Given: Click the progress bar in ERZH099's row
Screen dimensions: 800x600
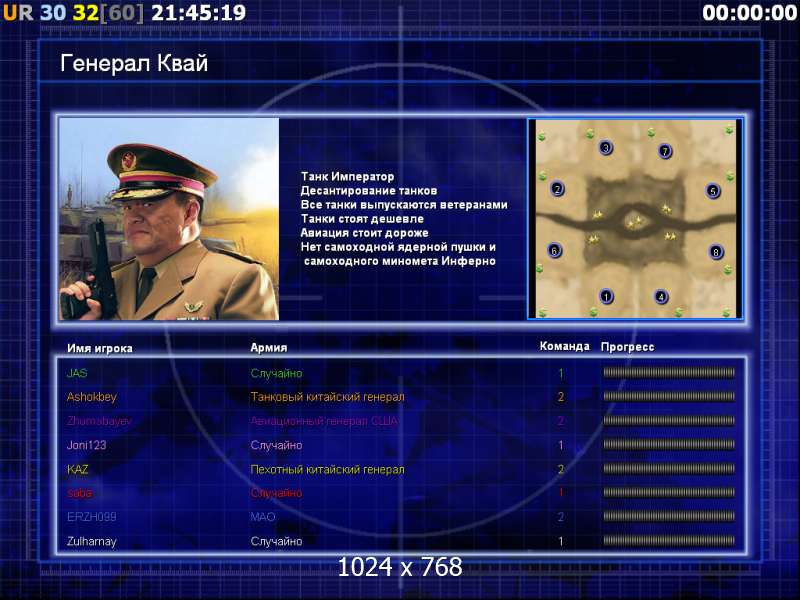Looking at the screenshot, I should (x=669, y=516).
